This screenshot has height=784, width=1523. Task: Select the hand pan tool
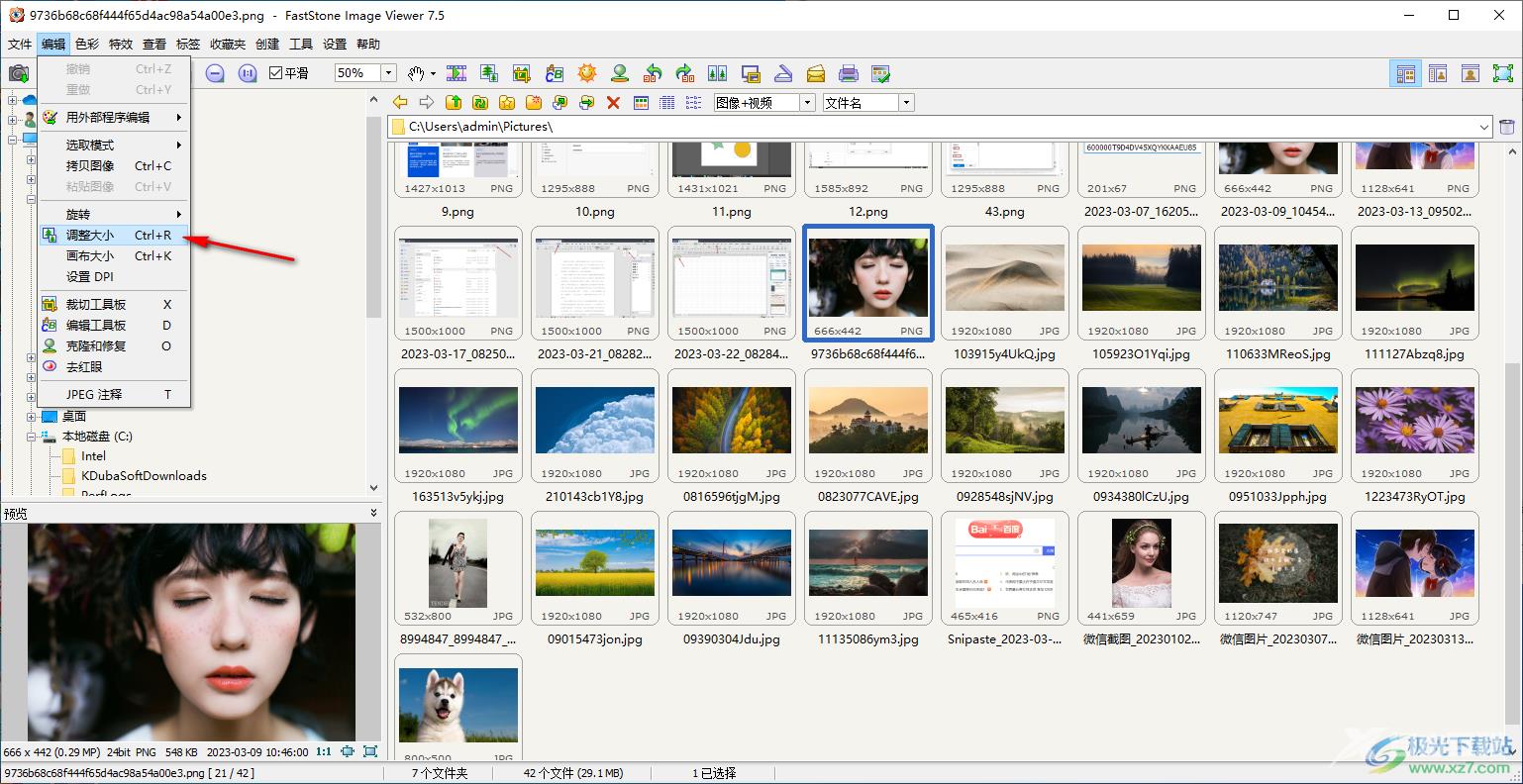[x=417, y=73]
